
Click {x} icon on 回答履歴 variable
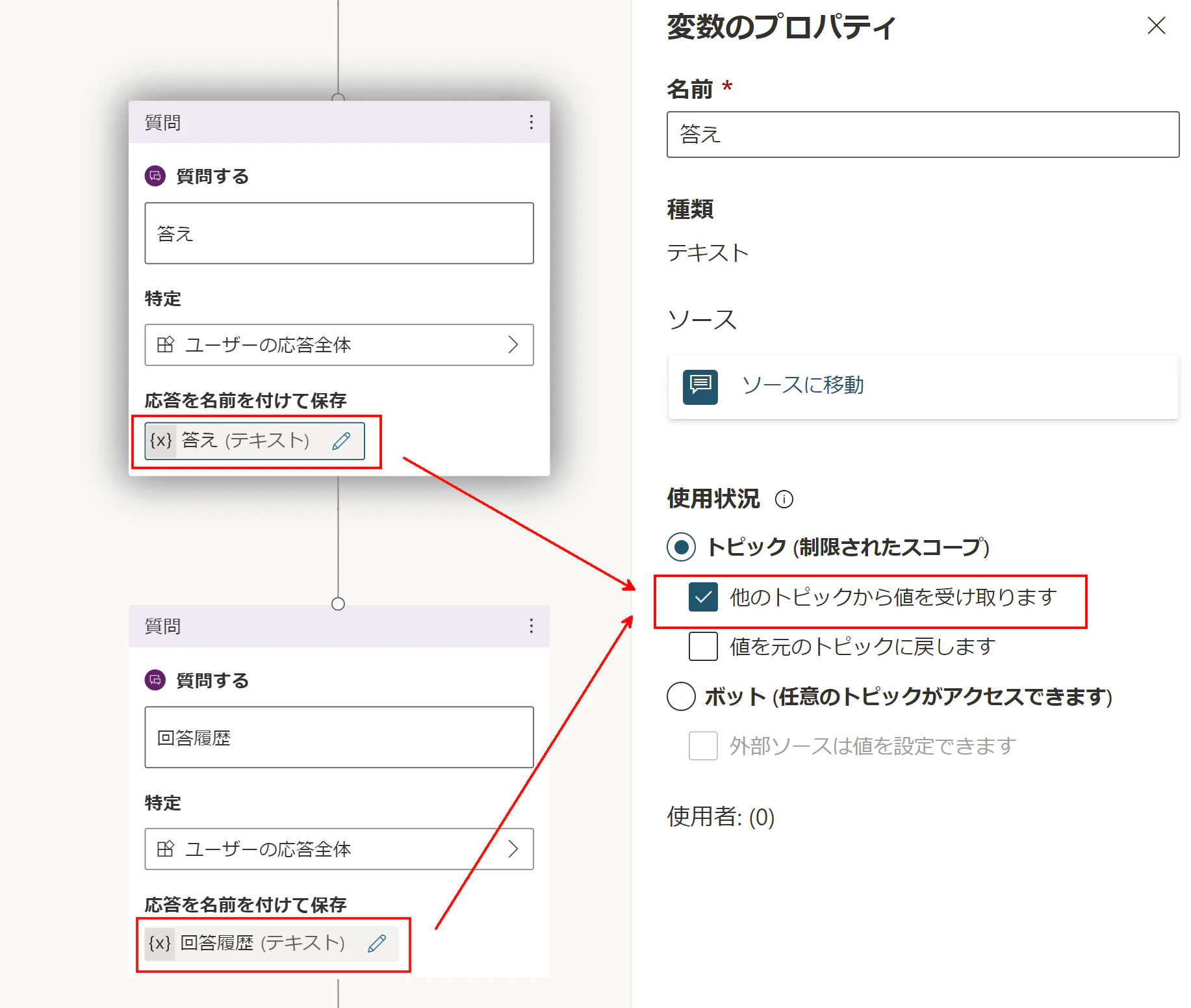click(x=160, y=943)
